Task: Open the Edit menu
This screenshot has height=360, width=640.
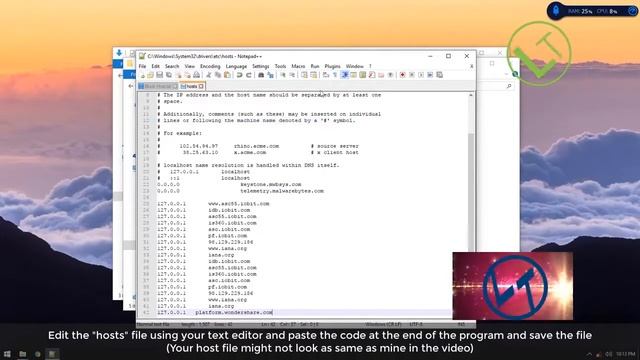Action: click(156, 66)
